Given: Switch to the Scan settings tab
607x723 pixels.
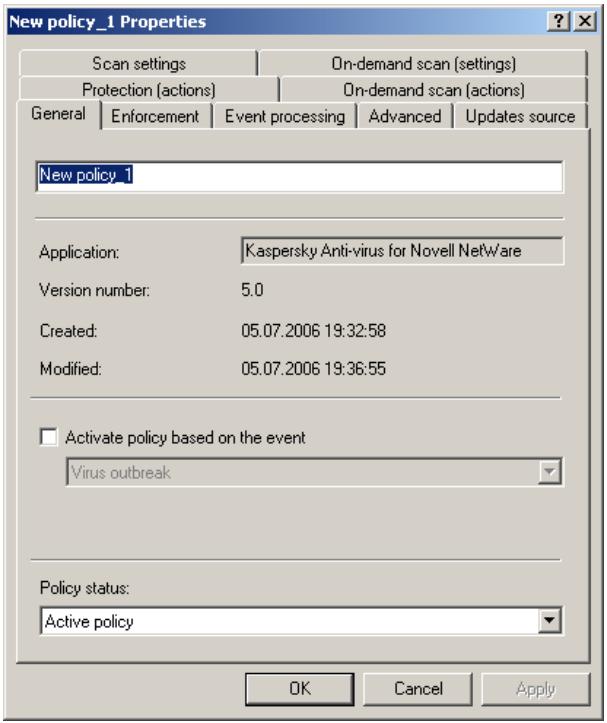Looking at the screenshot, I should pos(138,63).
